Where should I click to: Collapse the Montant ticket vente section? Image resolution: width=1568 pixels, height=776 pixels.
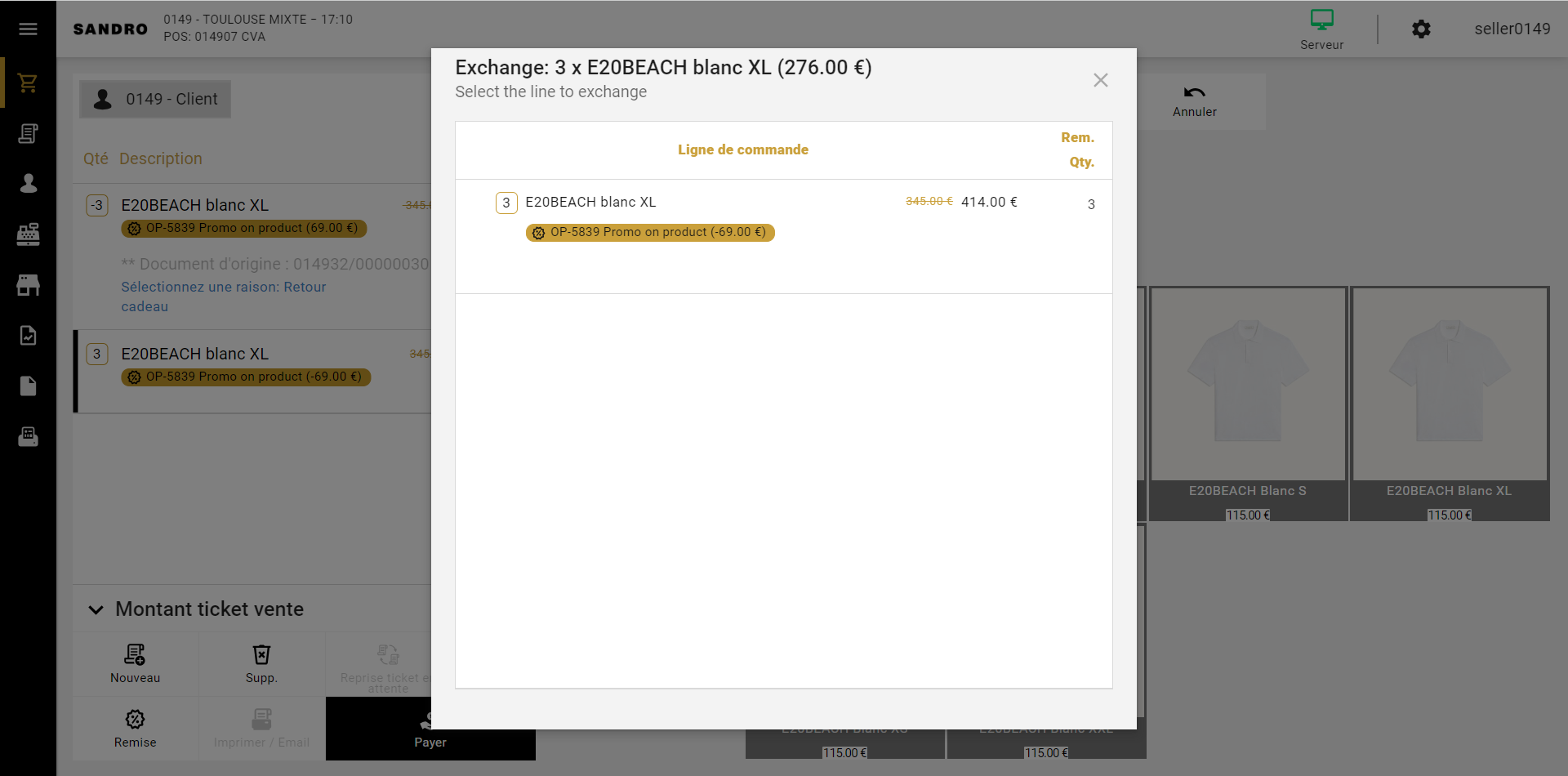(x=96, y=609)
